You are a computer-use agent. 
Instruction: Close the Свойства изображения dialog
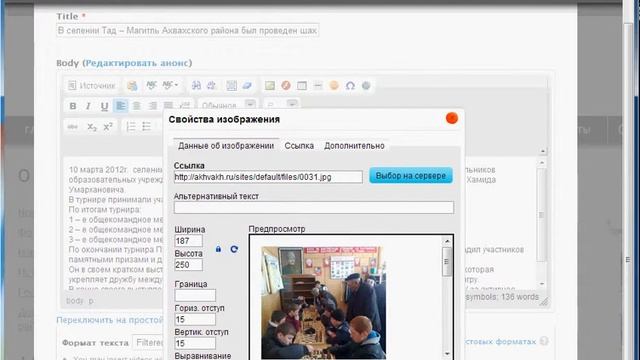click(452, 118)
